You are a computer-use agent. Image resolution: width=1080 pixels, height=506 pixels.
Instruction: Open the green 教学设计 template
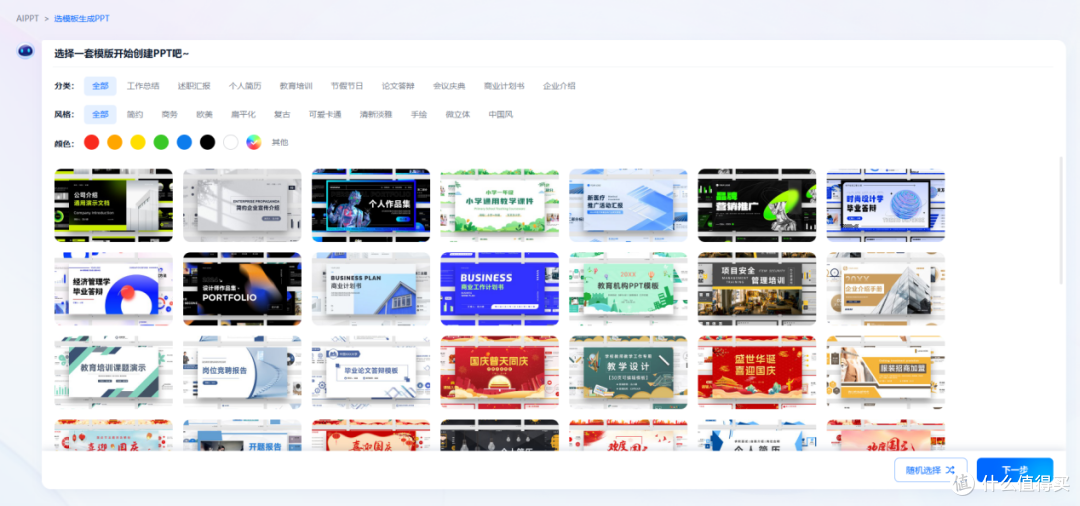point(628,372)
